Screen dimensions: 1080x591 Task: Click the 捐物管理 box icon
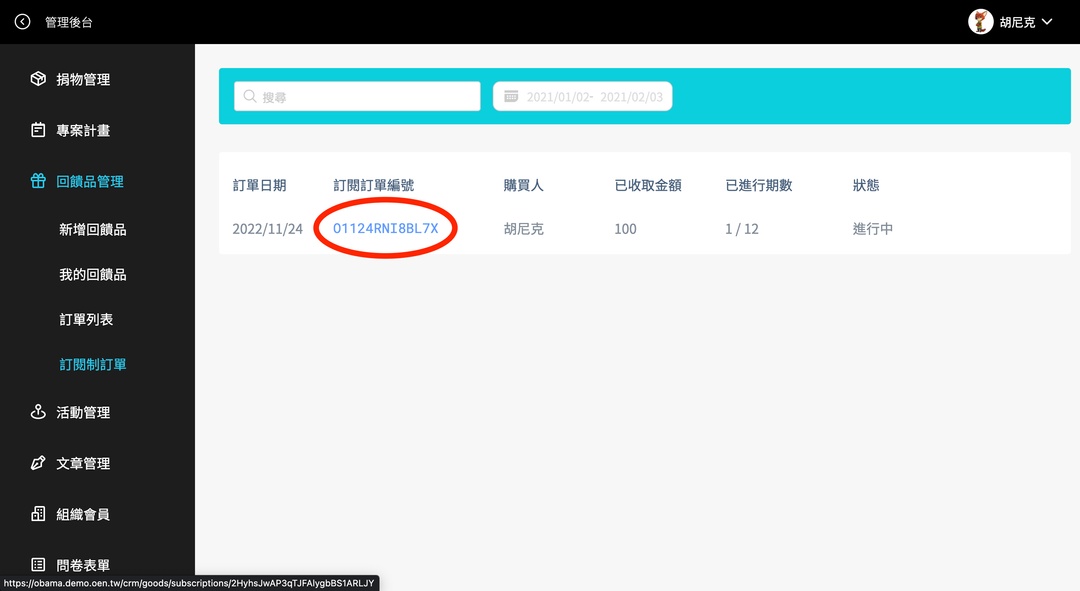click(x=38, y=79)
